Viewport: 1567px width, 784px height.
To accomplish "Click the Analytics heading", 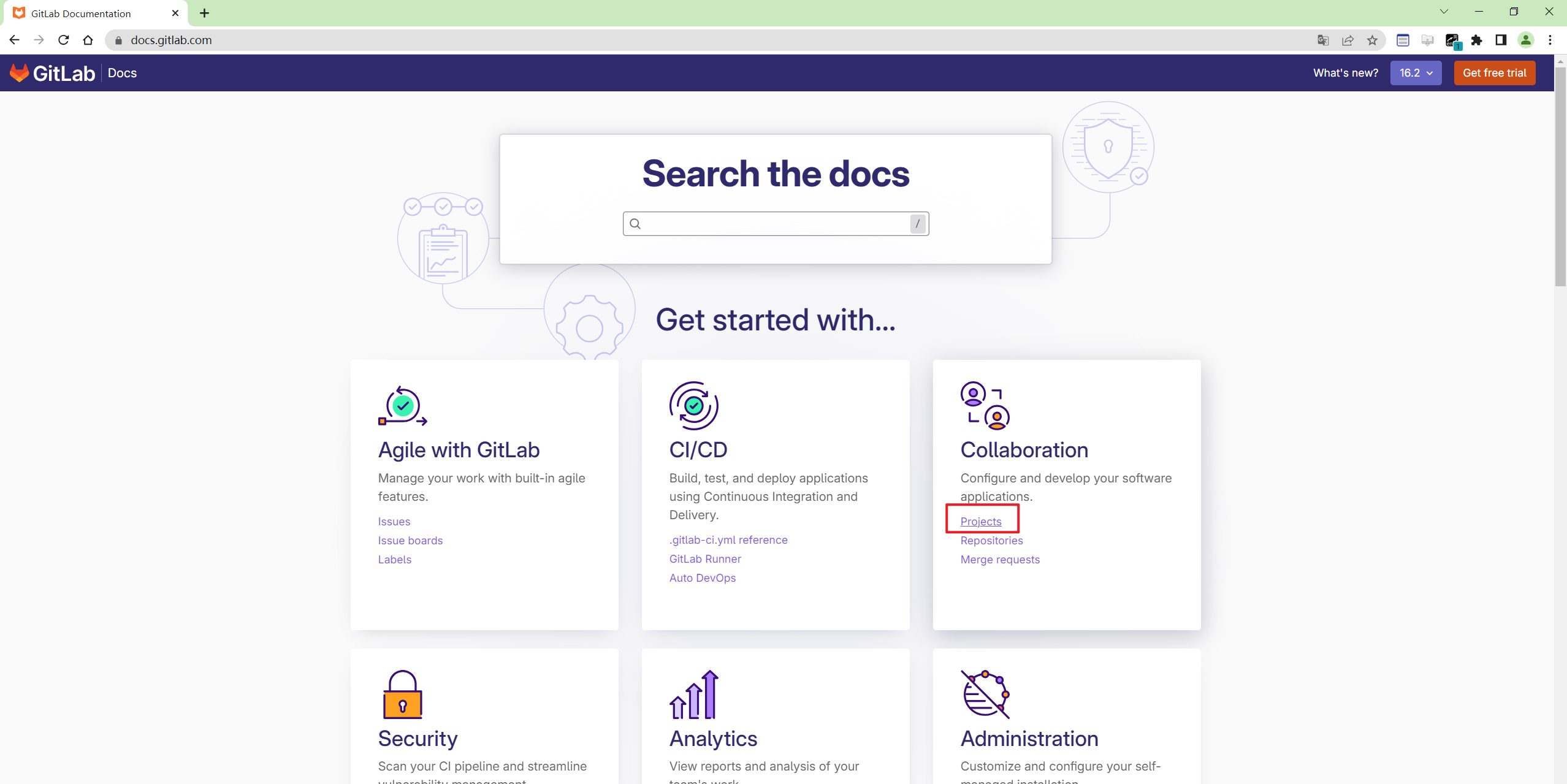I will [x=713, y=739].
